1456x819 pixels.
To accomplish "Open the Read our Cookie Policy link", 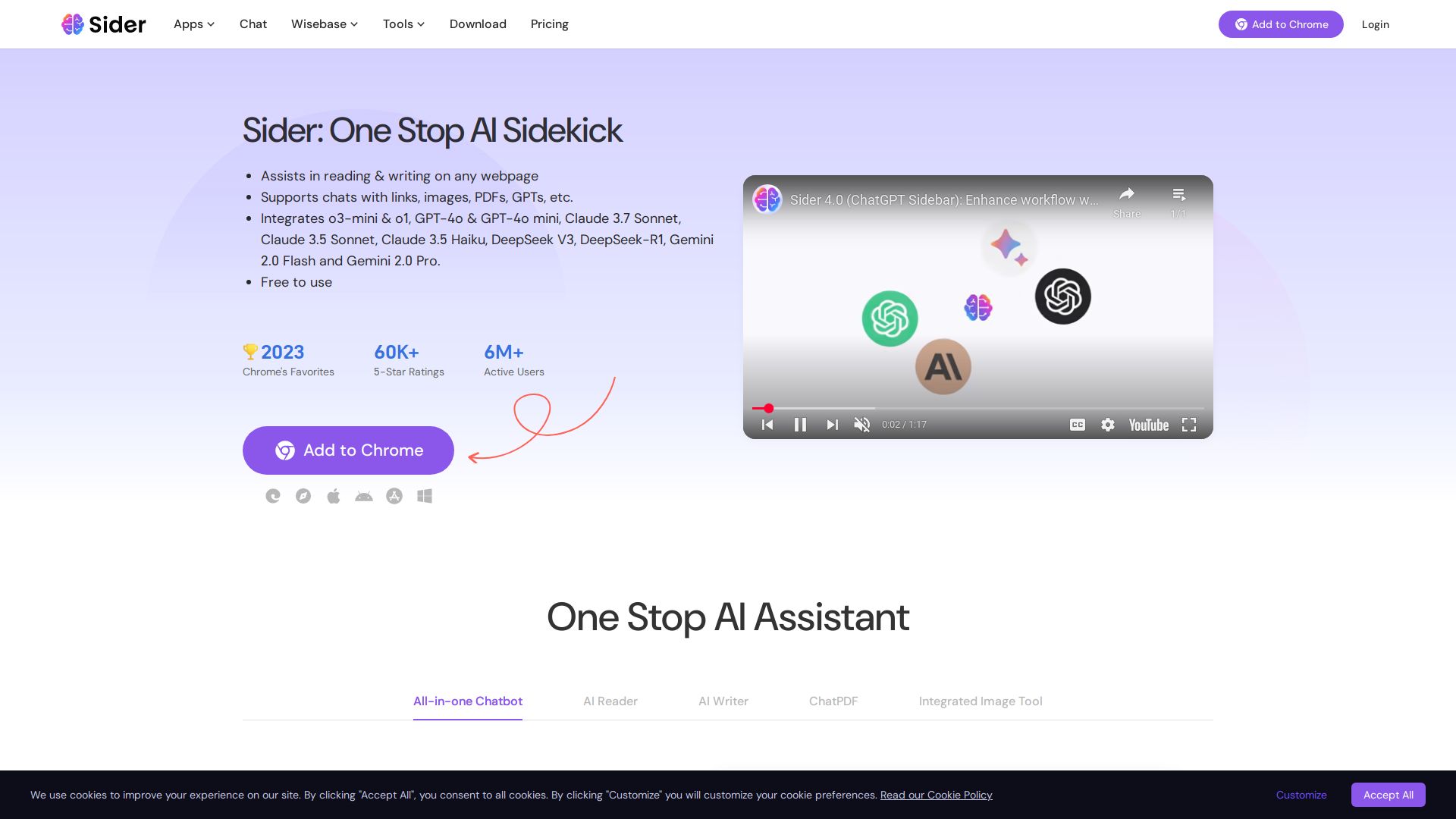I will [936, 795].
